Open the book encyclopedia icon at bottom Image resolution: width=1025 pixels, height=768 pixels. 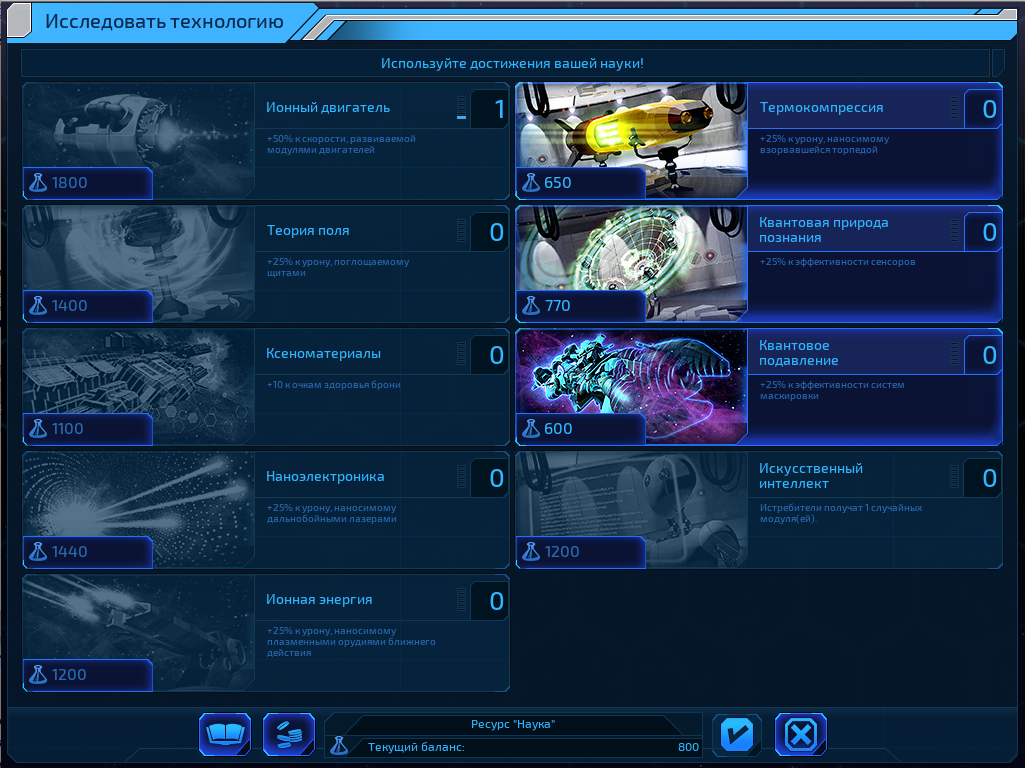coord(224,735)
